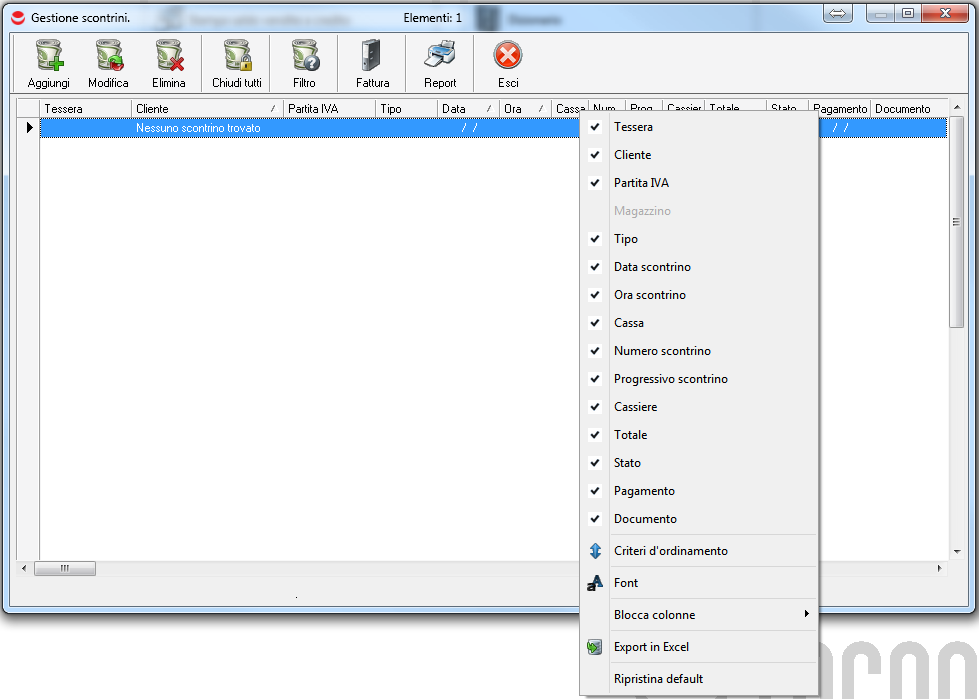Open the Report printer icon
Screen dimensions: 979x699
click(x=440, y=57)
